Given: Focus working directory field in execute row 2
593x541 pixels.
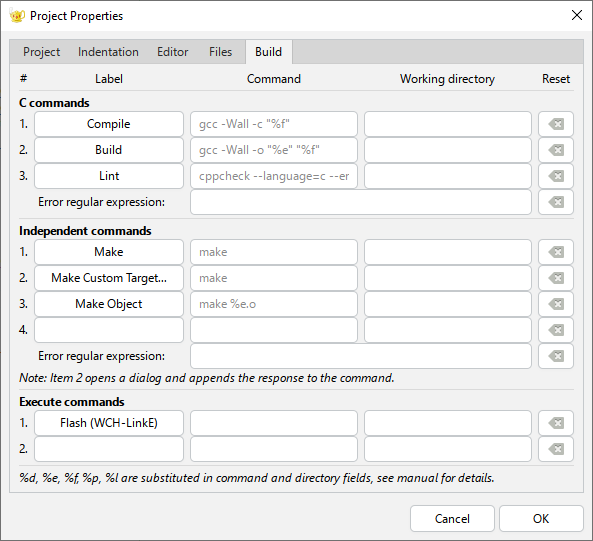Looking at the screenshot, I should tap(448, 449).
